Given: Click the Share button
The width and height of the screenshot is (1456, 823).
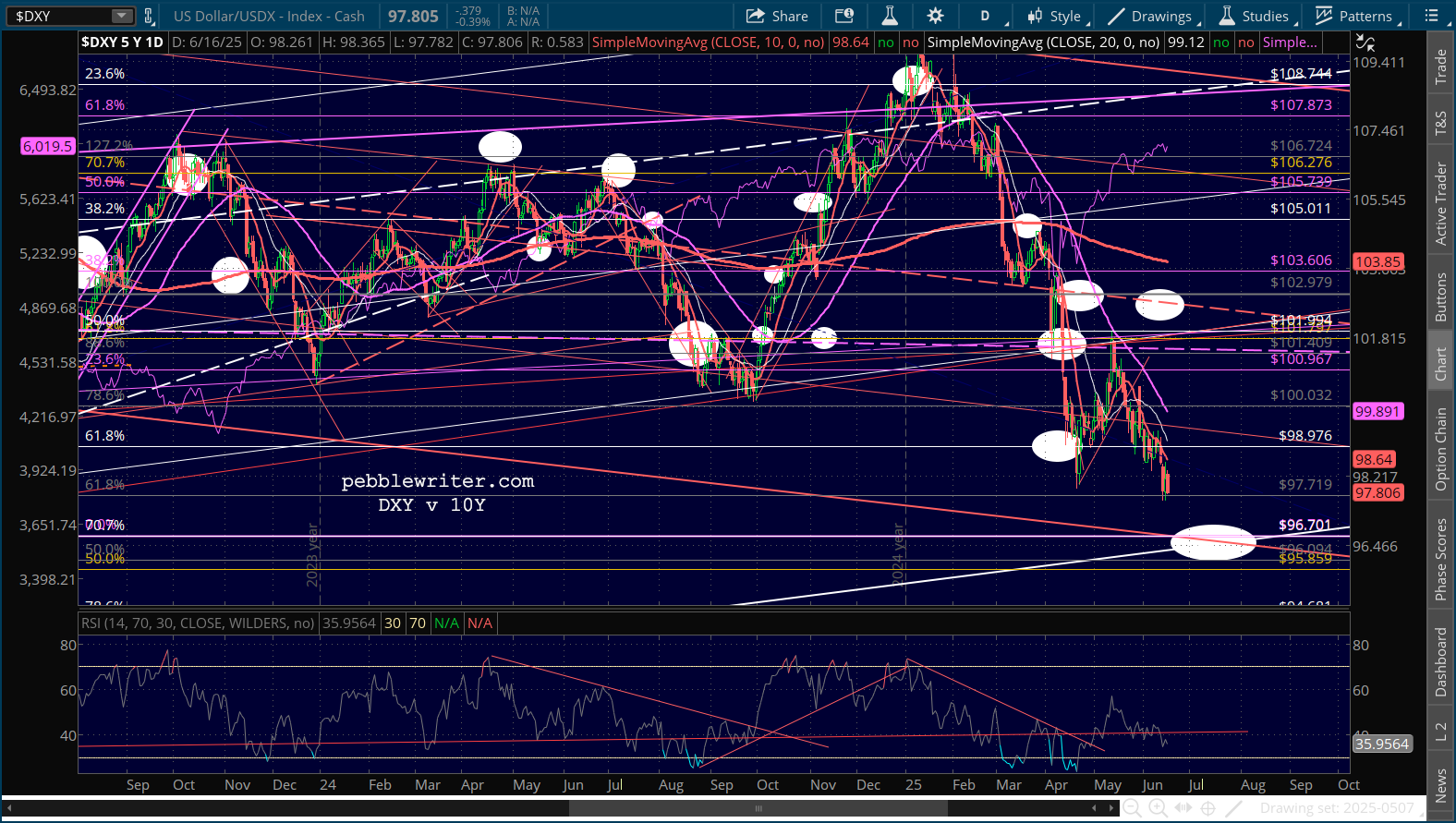Looking at the screenshot, I should pos(777,16).
